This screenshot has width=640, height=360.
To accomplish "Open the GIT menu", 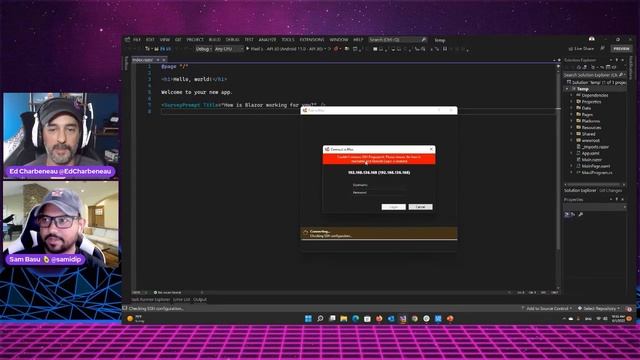I will pos(178,40).
